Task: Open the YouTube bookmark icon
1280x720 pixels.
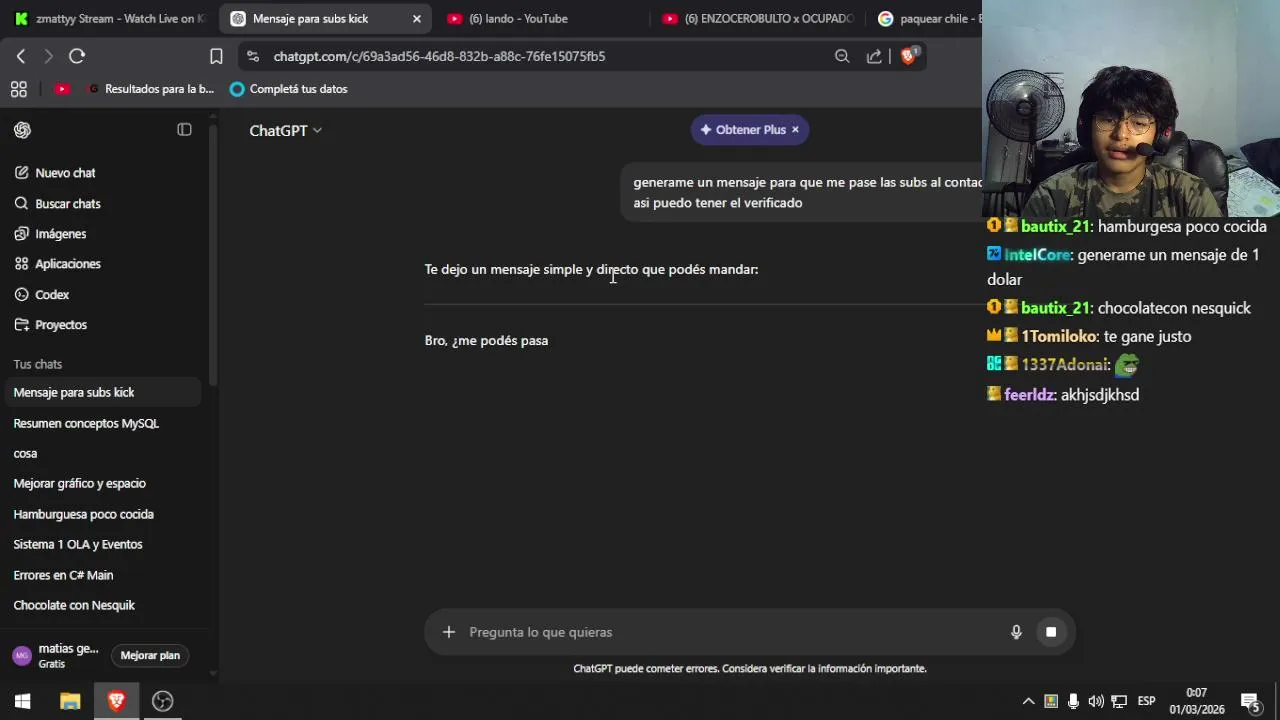Action: [62, 89]
